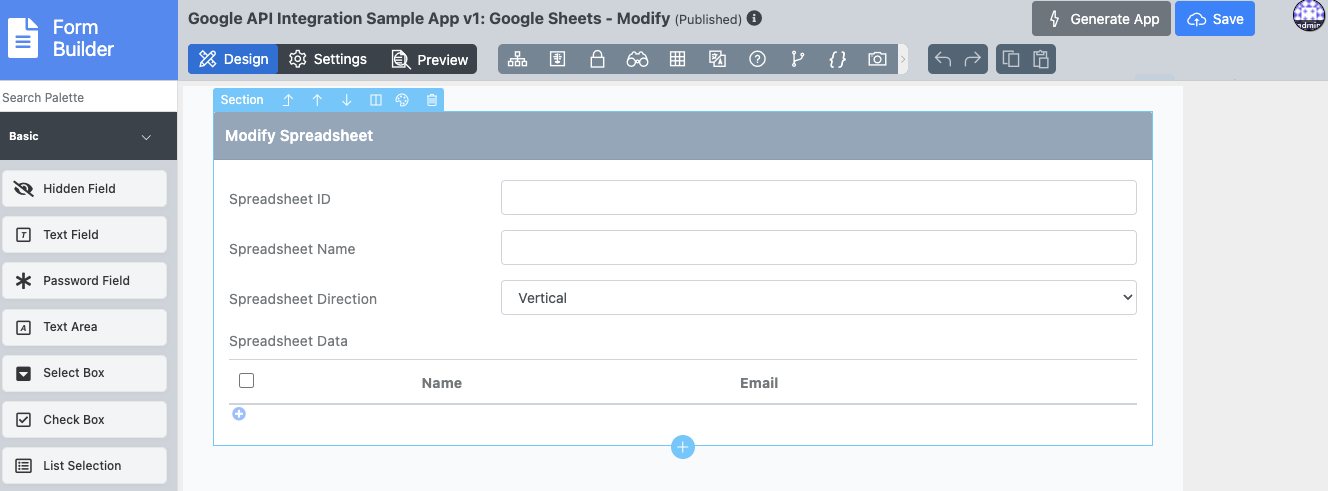Open the section style palette icon
1328x491 pixels.
(x=403, y=100)
